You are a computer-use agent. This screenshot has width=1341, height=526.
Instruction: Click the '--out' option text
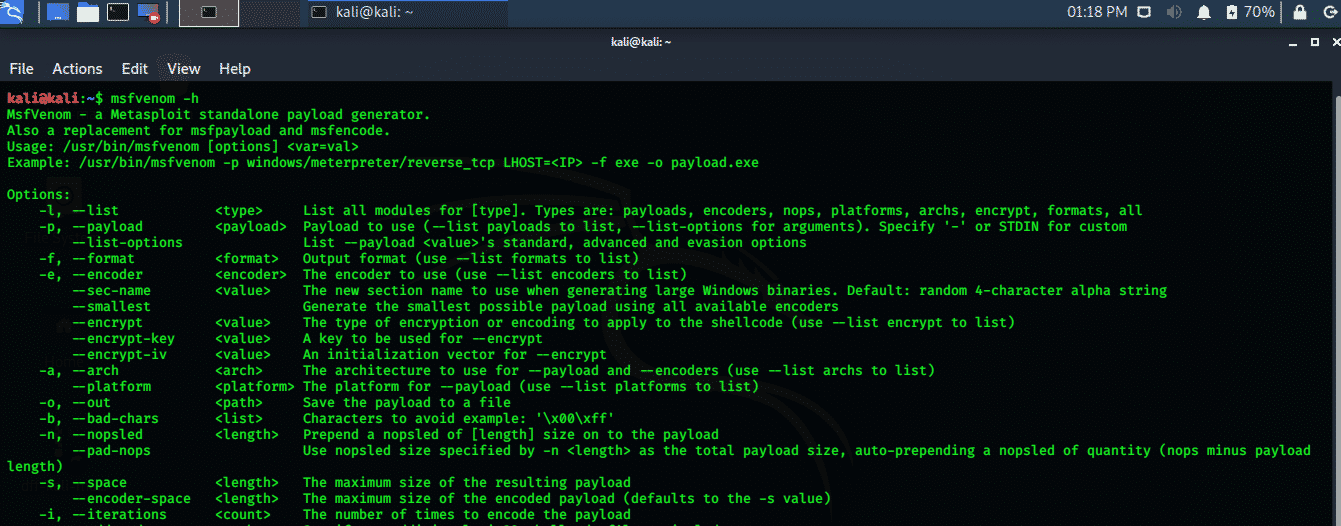91,403
